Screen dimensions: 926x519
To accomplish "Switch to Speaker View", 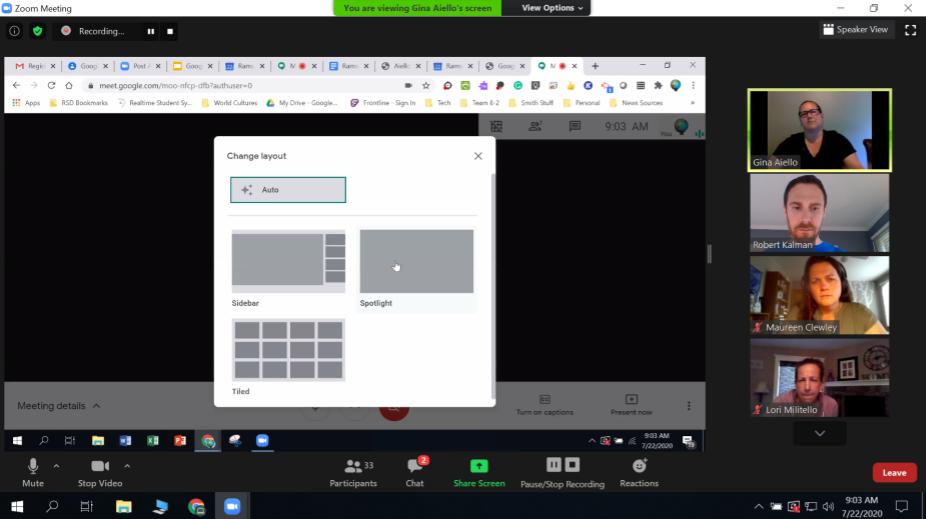I will 856,30.
